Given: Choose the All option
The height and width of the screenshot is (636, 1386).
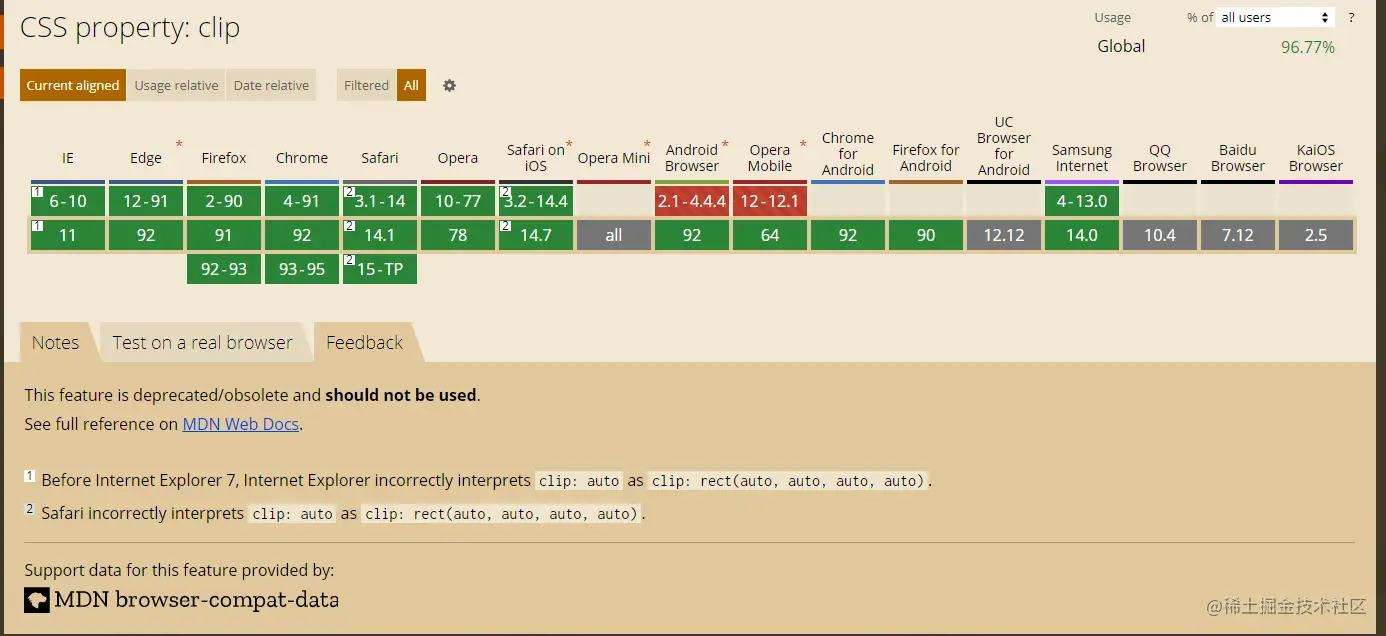Looking at the screenshot, I should 411,85.
